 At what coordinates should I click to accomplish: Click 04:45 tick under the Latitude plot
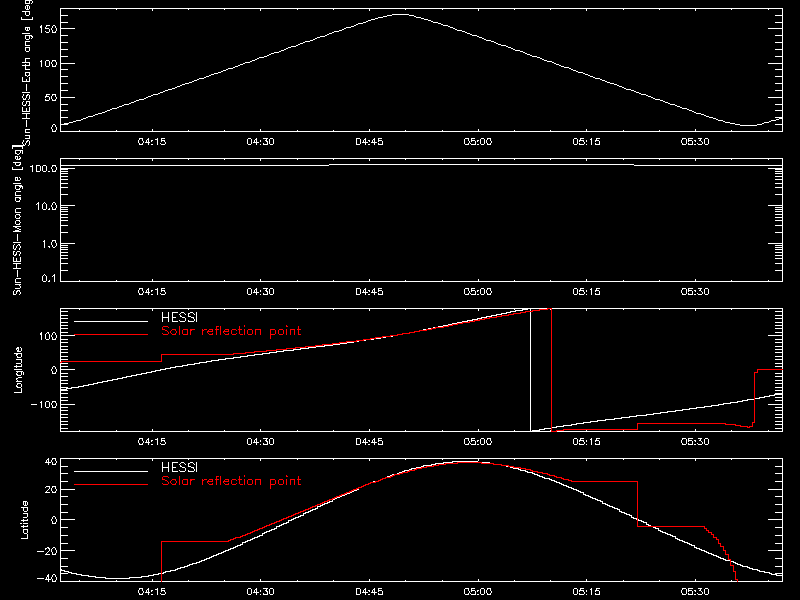click(x=369, y=592)
